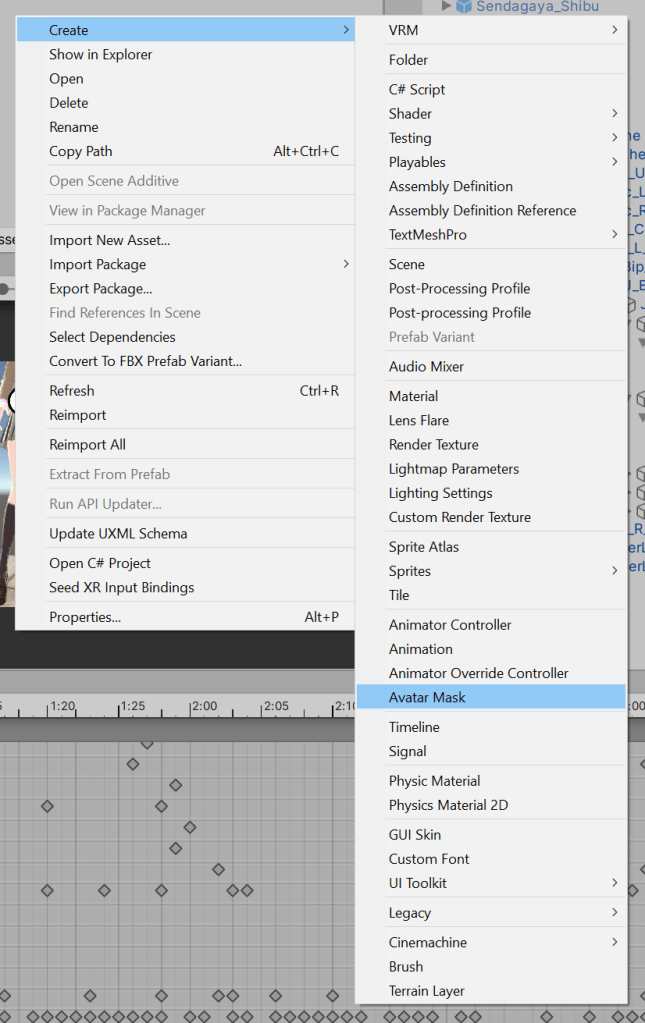Expand the Import Package submenu
The height and width of the screenshot is (1023, 645).
tap(346, 264)
